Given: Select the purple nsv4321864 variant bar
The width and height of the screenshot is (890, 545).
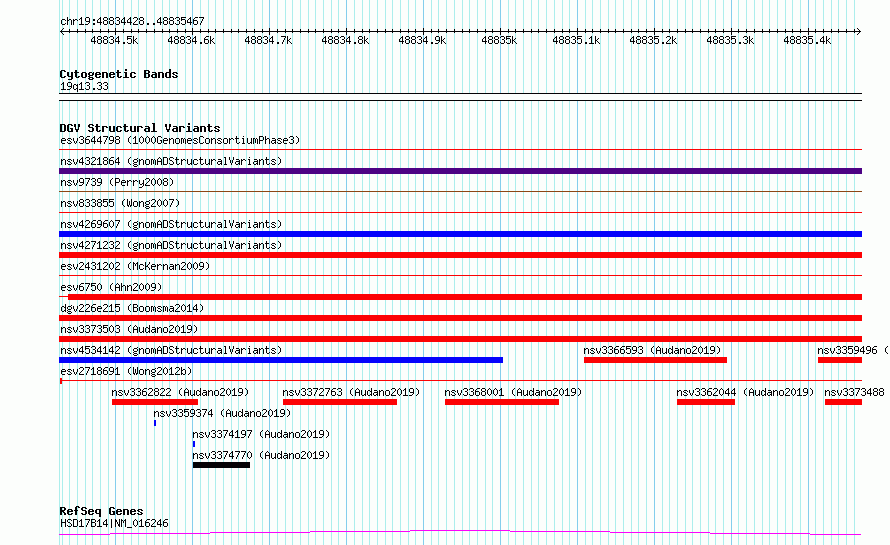Looking at the screenshot, I should (460, 171).
